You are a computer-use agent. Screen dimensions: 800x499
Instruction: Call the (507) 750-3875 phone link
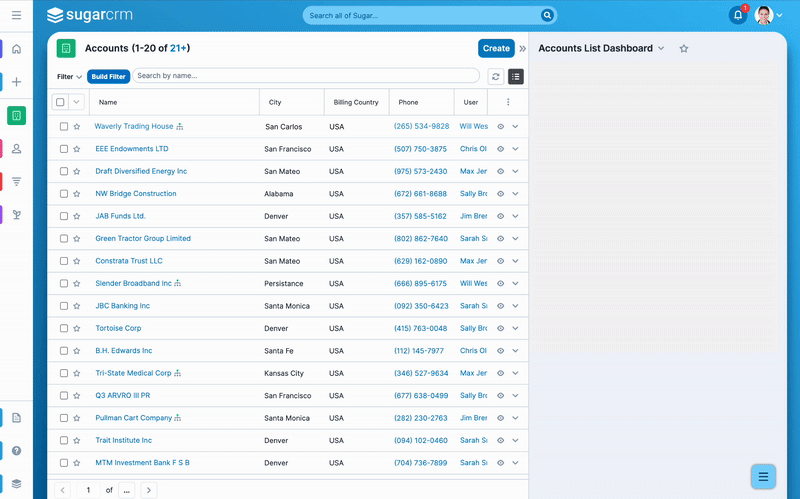tap(420, 149)
